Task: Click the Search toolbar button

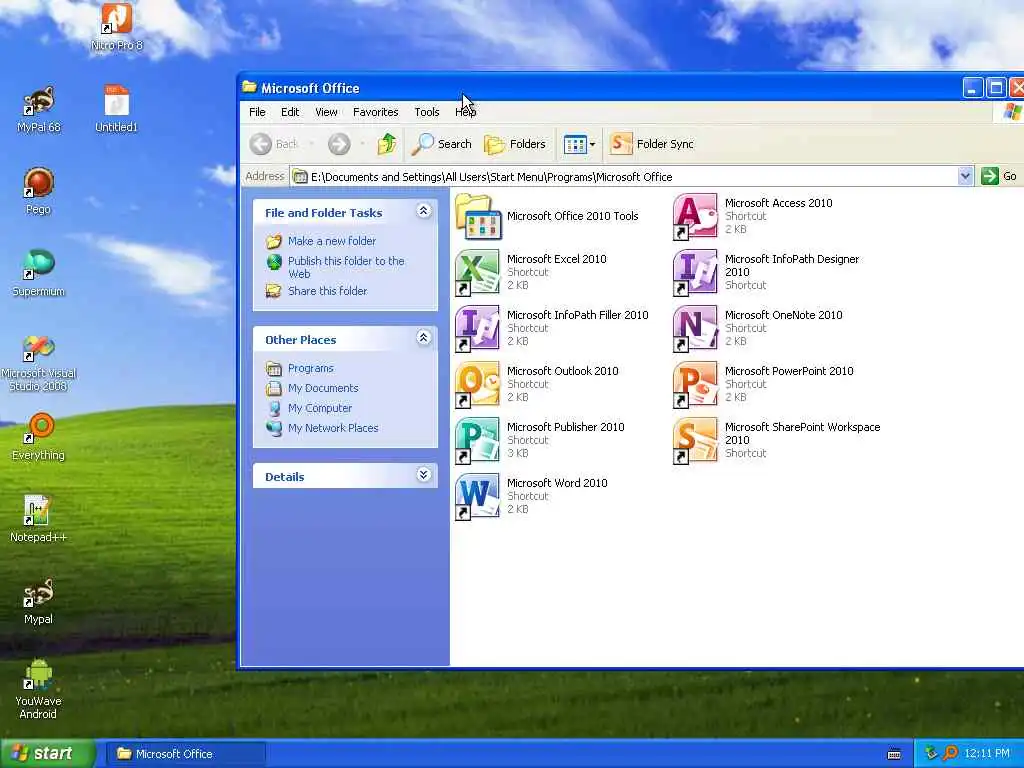Action: point(441,144)
